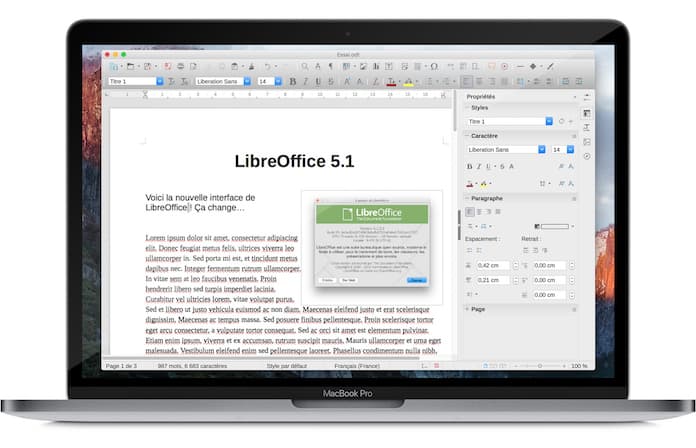Viewport: 696px width, 448px height.
Task: Toggle Underline in the formatting toolbar
Action: click(318, 81)
